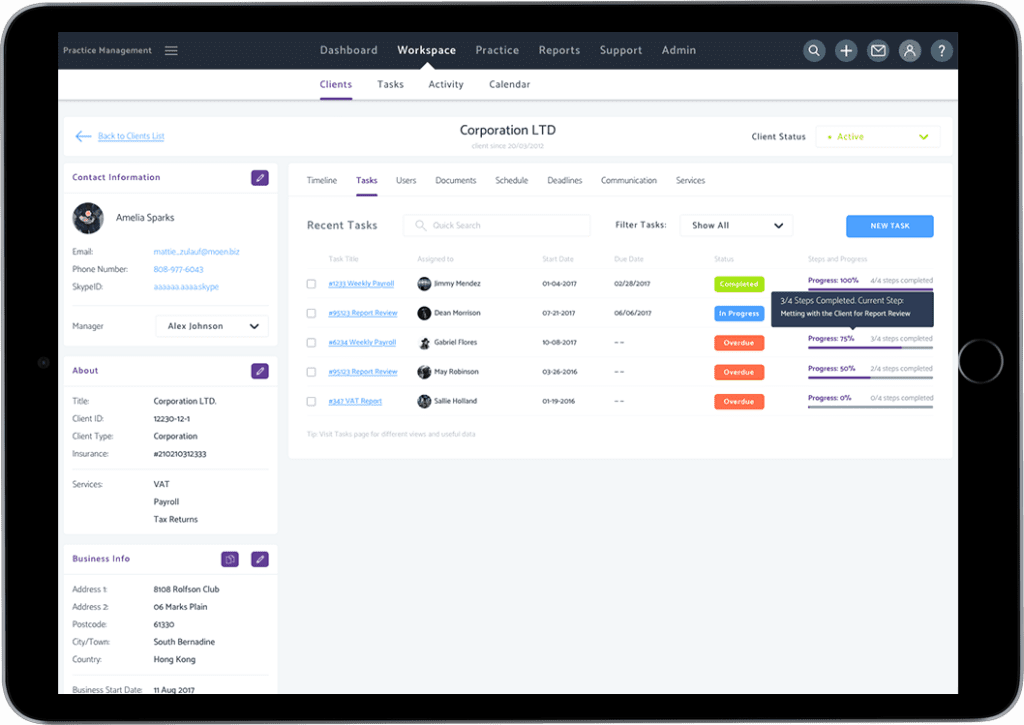
Task: Expand the Filter Tasks Show All dropdown
Action: (736, 225)
